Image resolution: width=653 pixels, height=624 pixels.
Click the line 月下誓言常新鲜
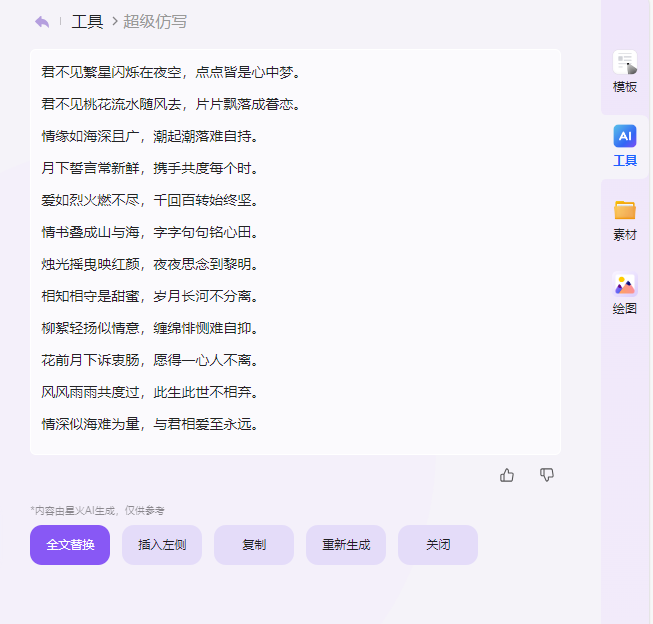click(x=90, y=168)
